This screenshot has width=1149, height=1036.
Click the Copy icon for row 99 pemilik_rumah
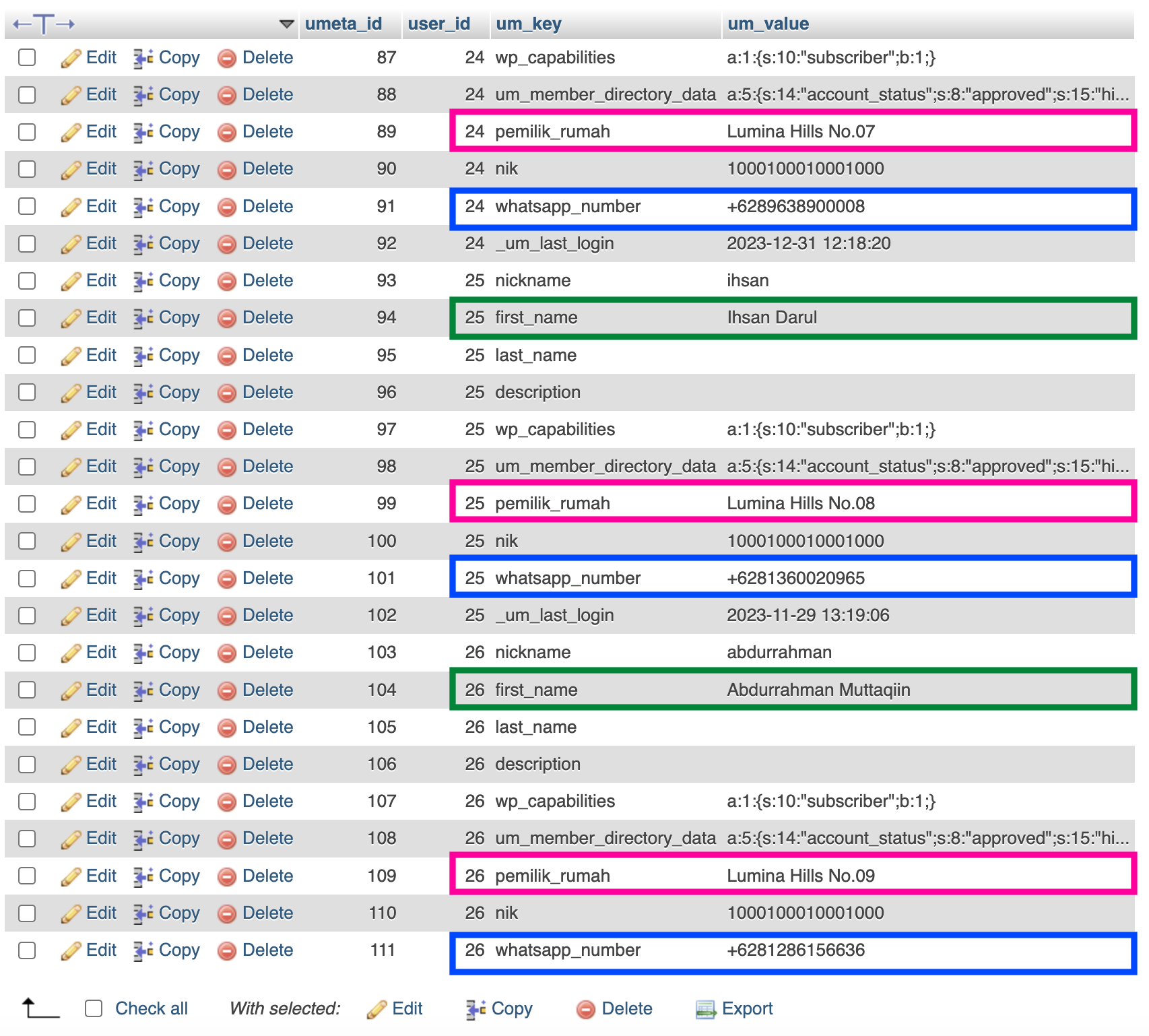pos(143,505)
